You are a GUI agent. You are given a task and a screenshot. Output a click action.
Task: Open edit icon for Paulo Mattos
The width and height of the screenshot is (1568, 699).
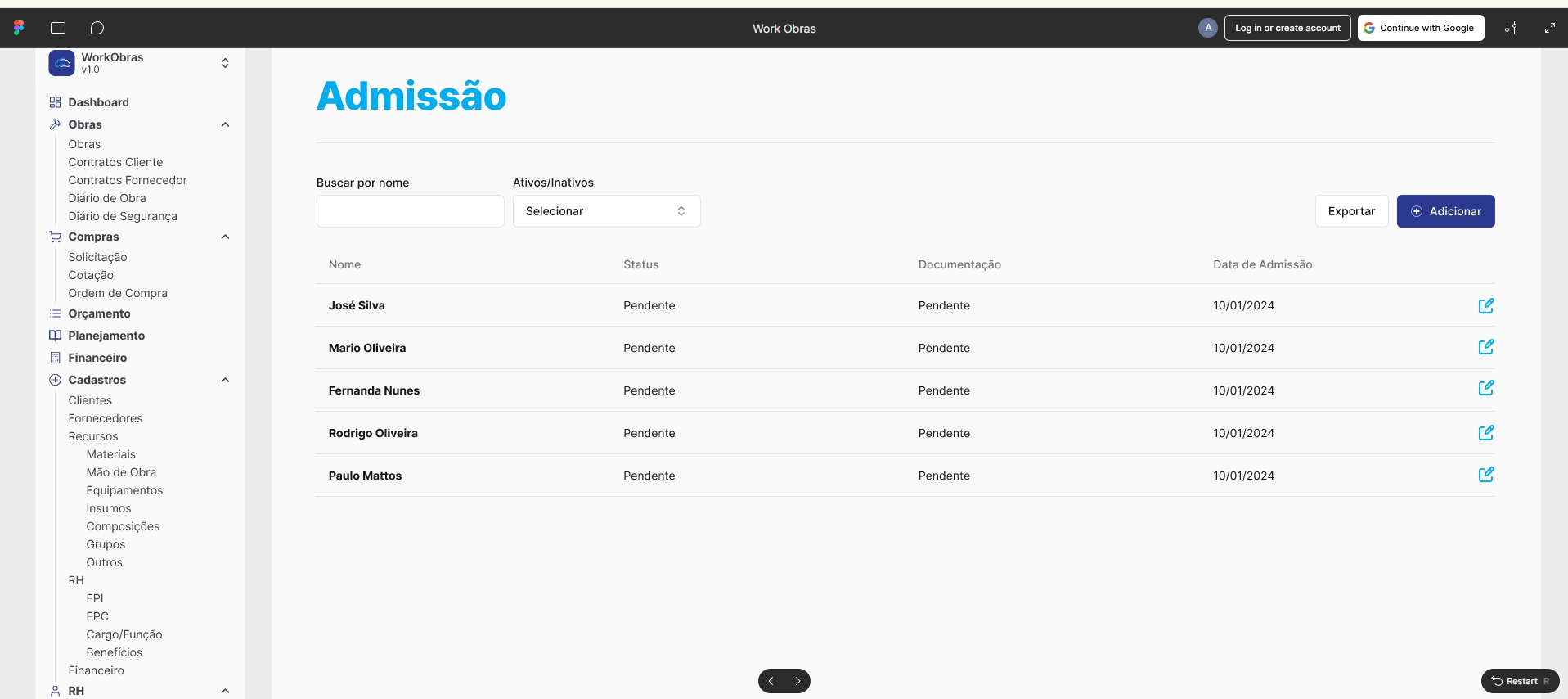point(1485,475)
